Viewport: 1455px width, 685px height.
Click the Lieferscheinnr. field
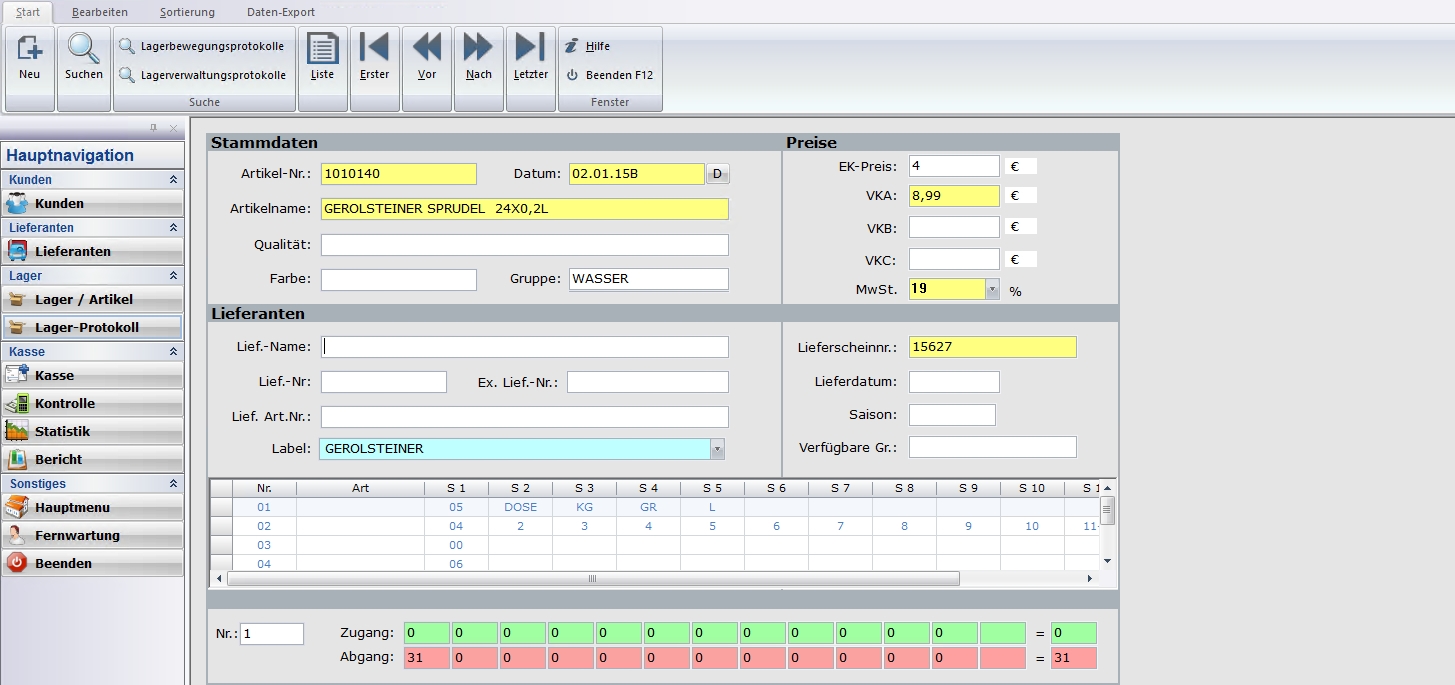tap(993, 347)
